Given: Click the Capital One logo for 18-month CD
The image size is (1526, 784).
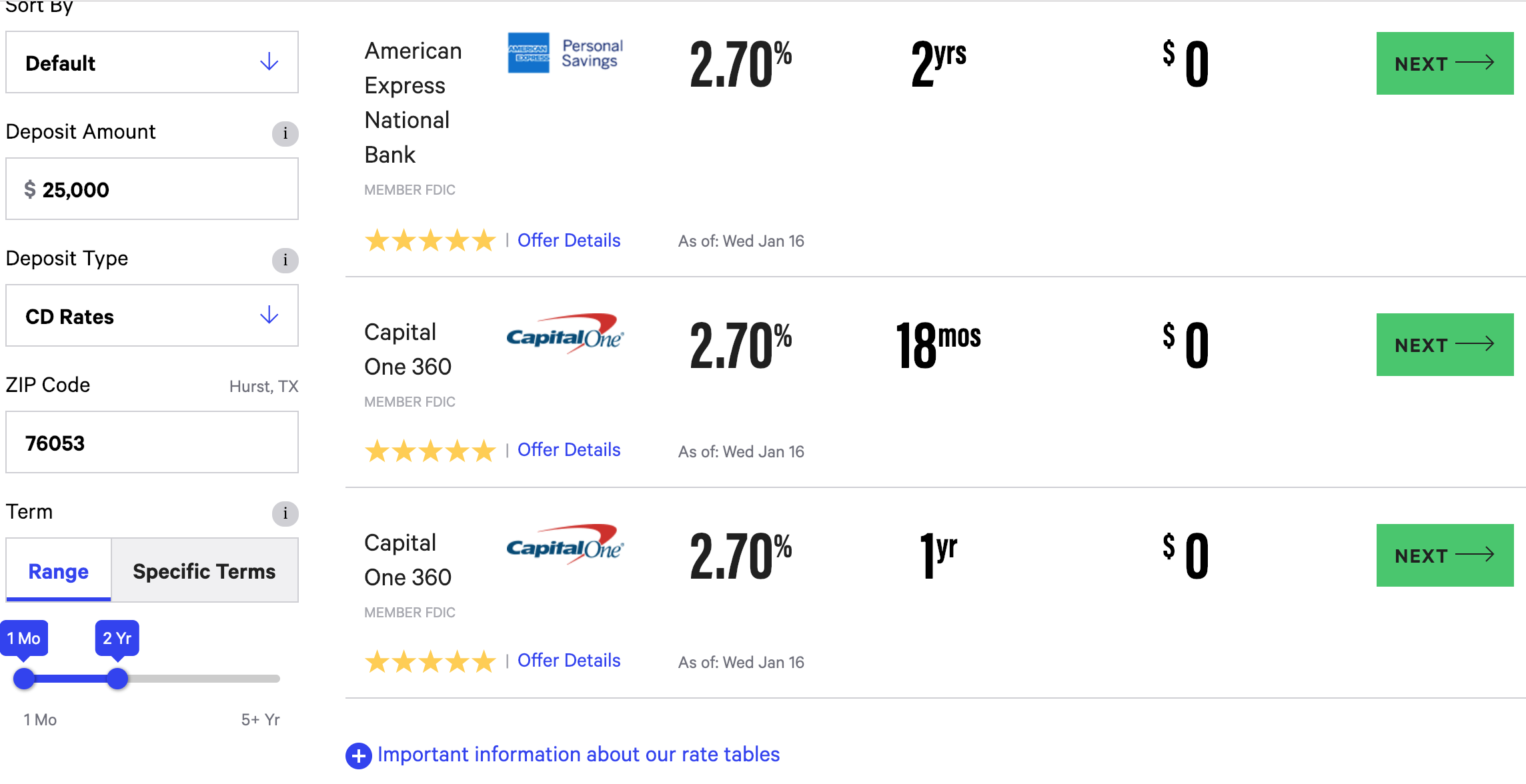Looking at the screenshot, I should click(x=565, y=333).
